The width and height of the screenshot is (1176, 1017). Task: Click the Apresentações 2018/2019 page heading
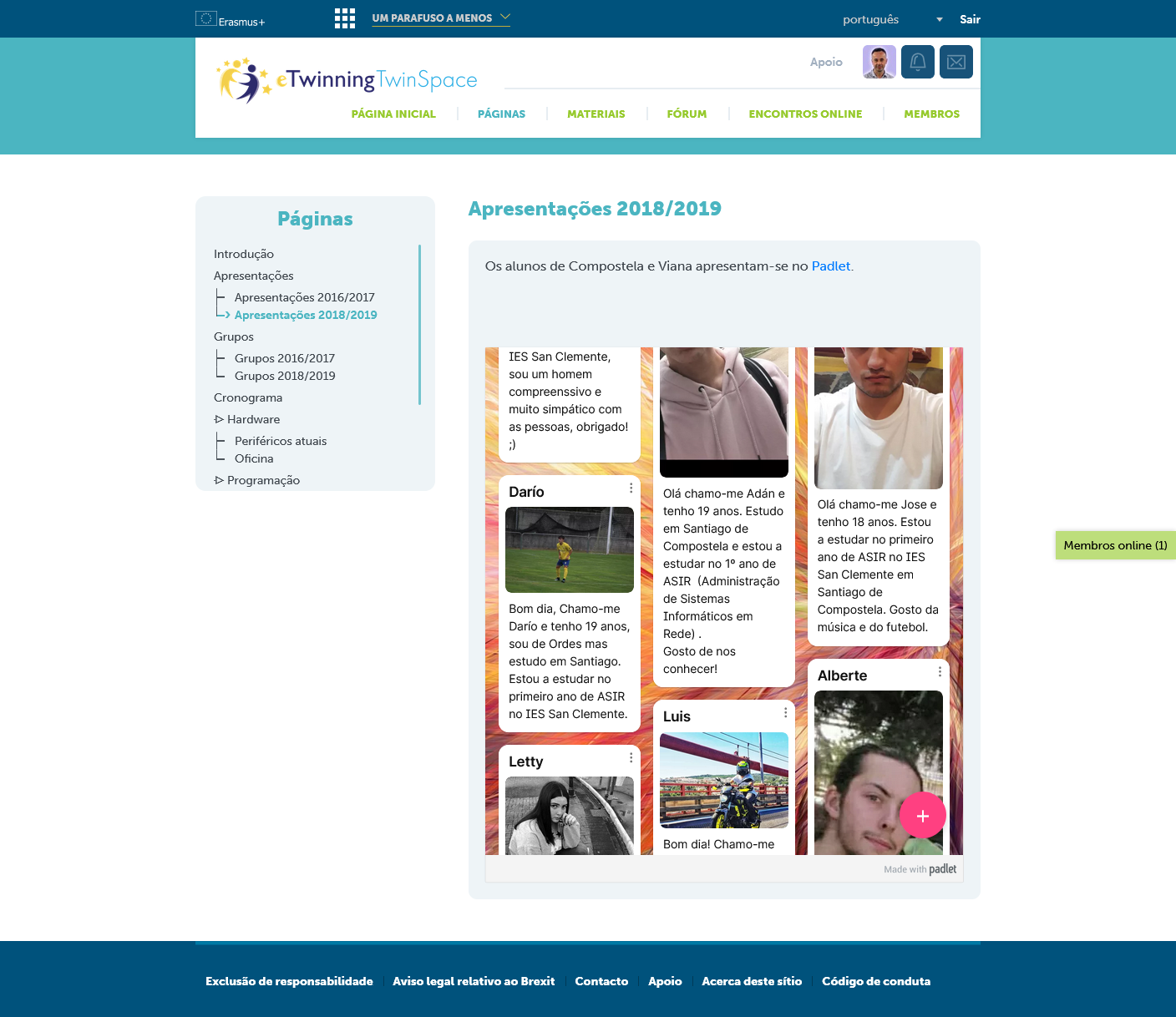pos(595,209)
